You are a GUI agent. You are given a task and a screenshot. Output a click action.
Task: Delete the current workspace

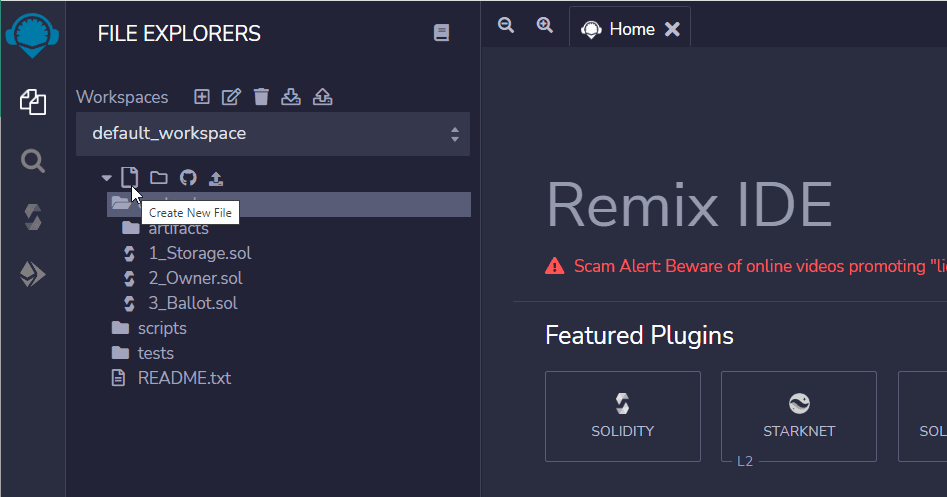[x=261, y=97]
